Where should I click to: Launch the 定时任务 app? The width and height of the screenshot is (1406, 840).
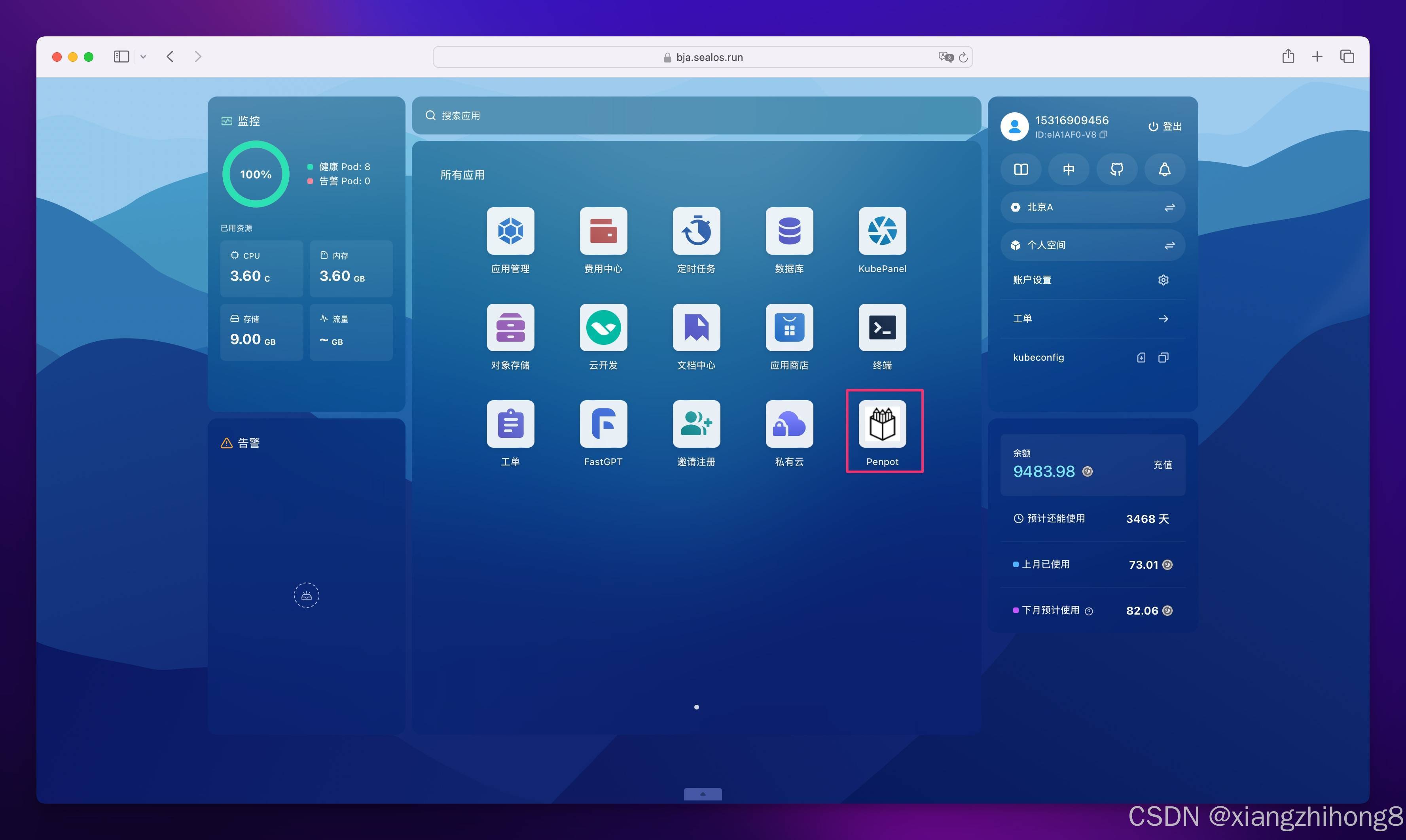pyautogui.click(x=696, y=231)
